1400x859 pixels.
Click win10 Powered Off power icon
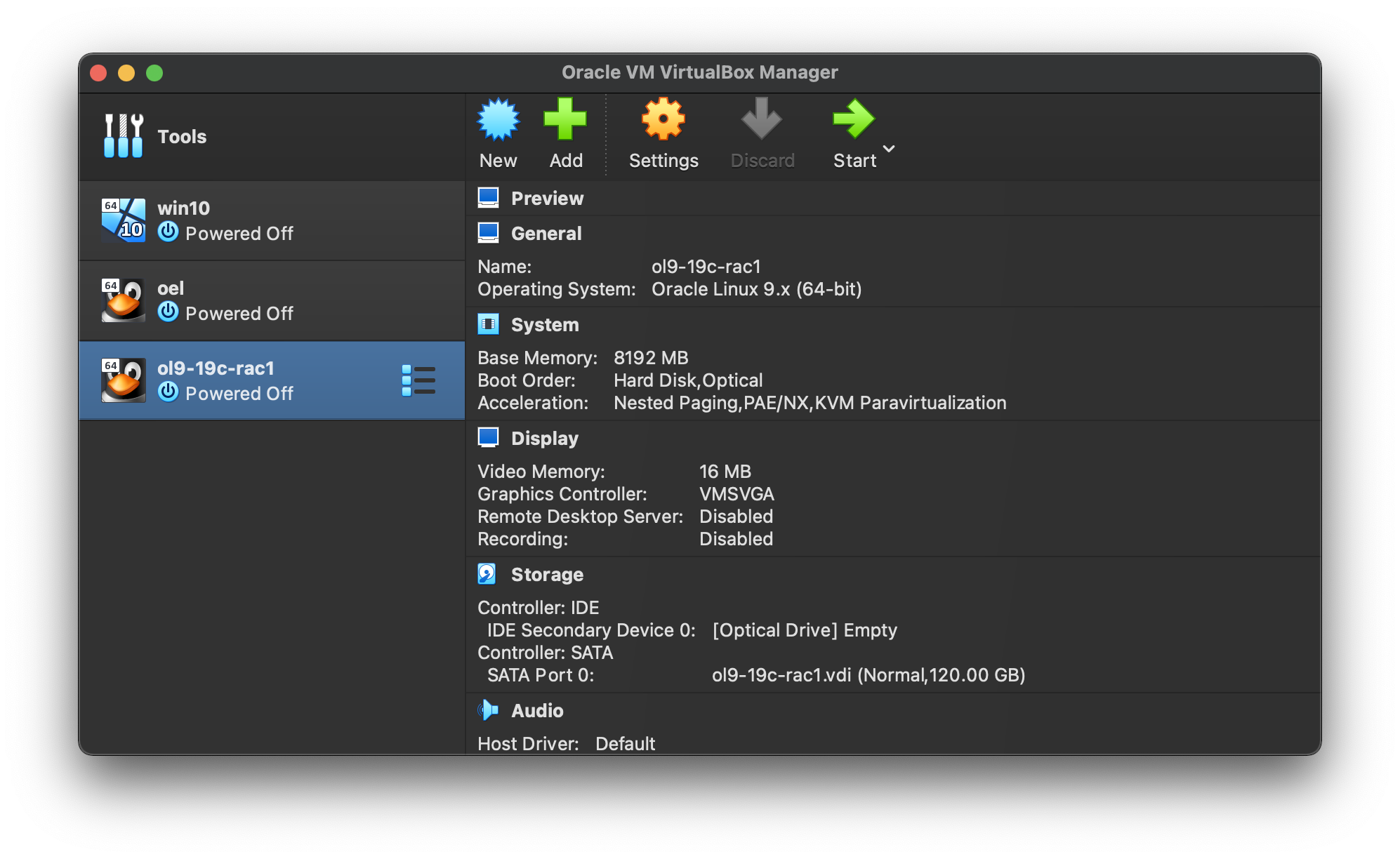[x=168, y=232]
